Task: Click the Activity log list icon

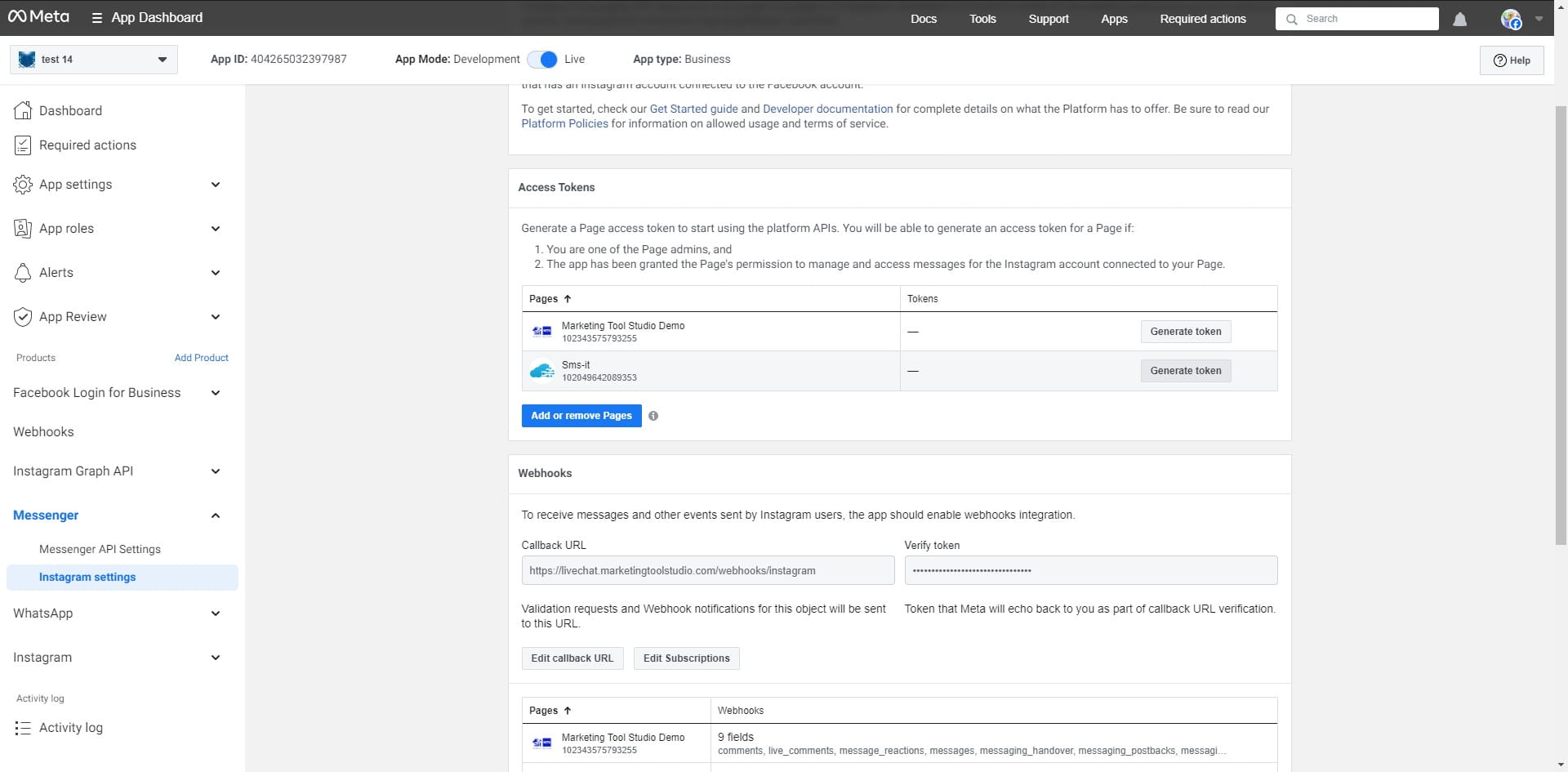Action: [23, 727]
